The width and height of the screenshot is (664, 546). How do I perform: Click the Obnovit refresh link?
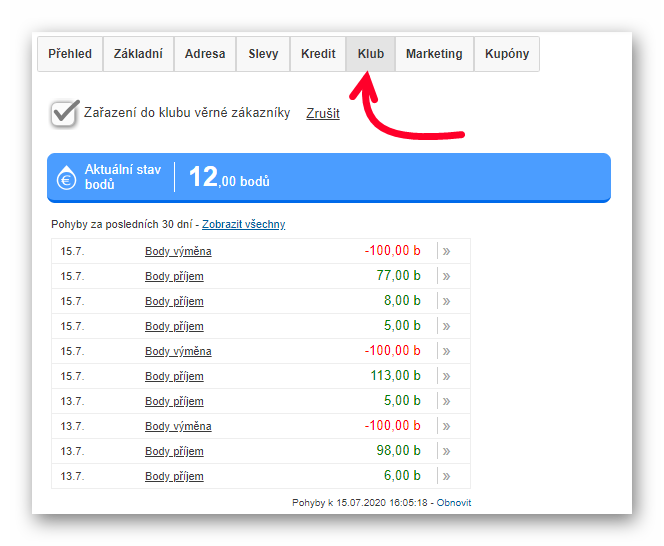[453, 502]
